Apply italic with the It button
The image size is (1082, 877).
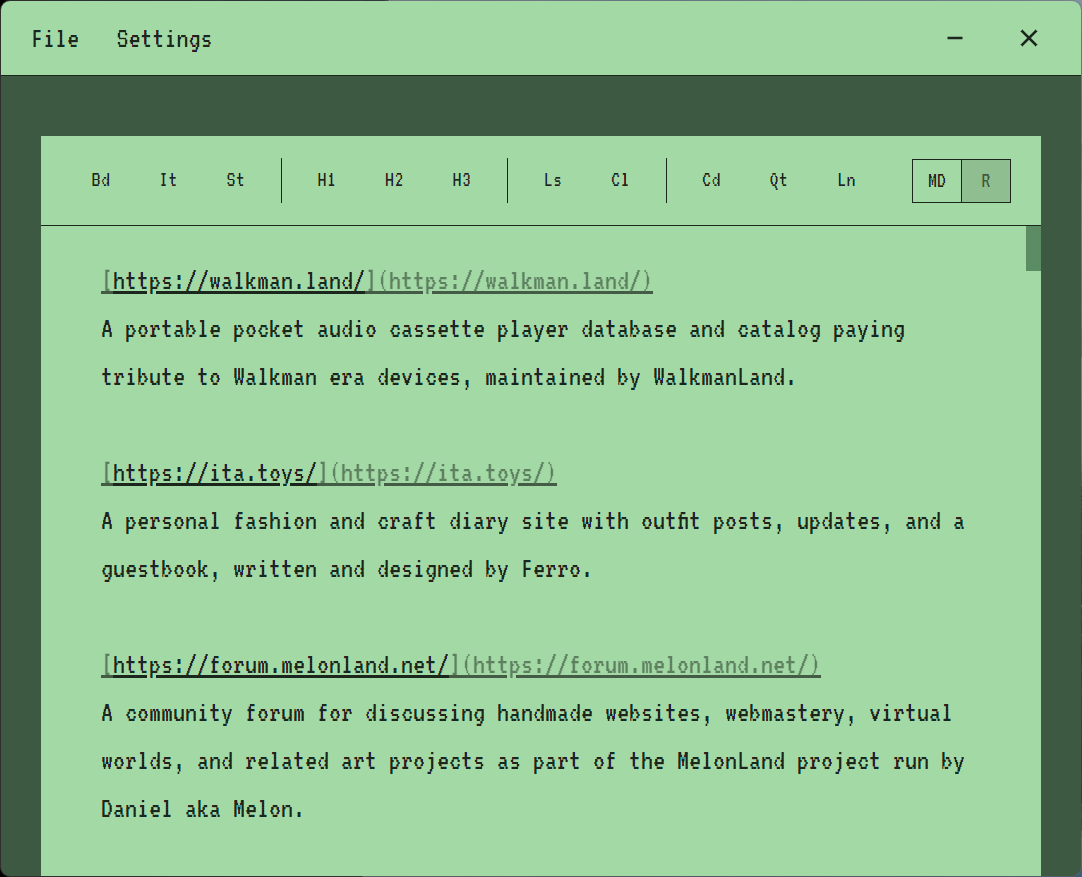168,181
